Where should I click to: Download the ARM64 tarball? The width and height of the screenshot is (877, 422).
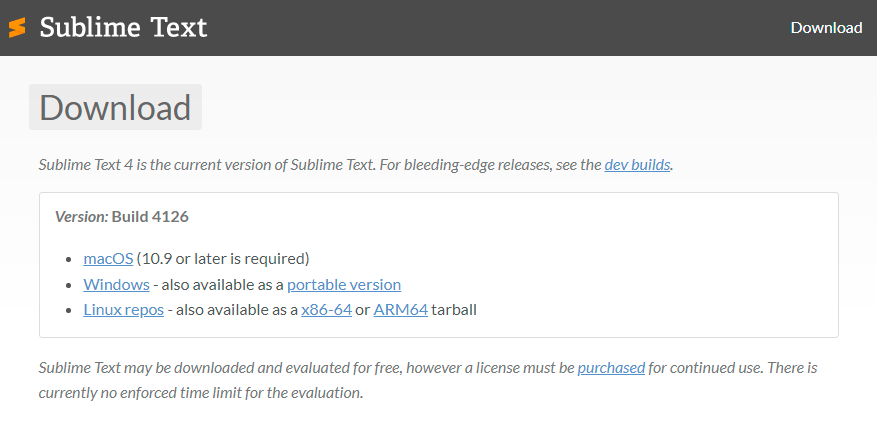pyautogui.click(x=400, y=309)
